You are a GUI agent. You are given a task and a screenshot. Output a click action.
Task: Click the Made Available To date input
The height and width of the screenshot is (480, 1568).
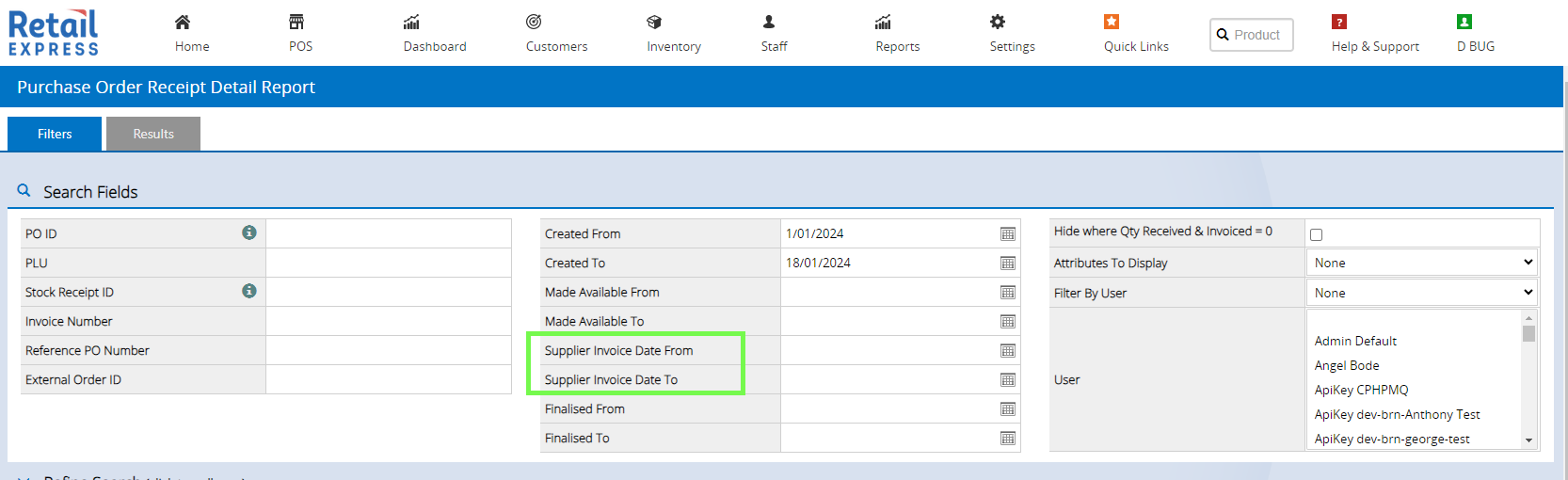[888, 321]
